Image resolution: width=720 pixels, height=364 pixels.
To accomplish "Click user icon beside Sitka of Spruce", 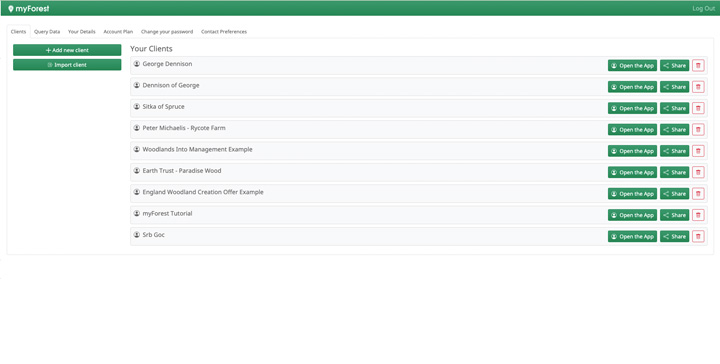I will (x=136, y=106).
